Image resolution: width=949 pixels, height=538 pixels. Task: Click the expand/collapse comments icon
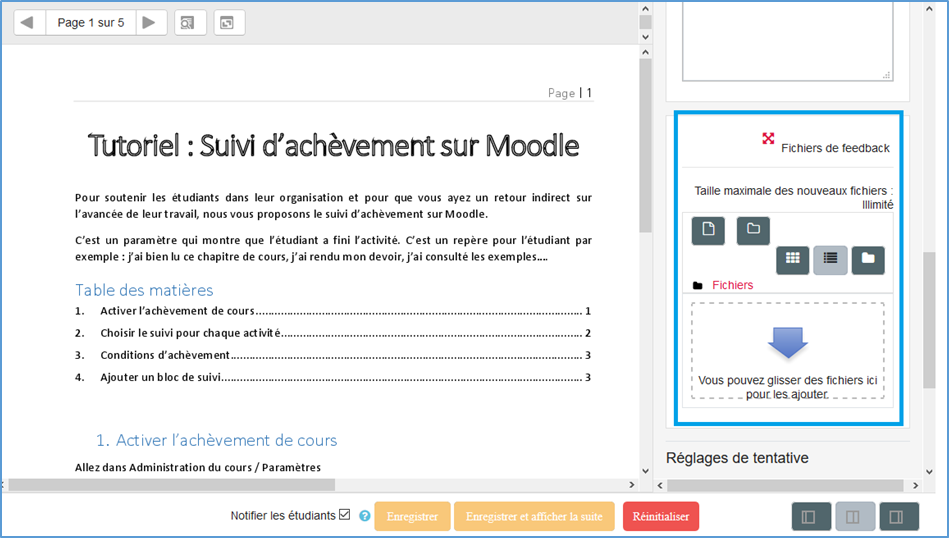click(x=229, y=23)
